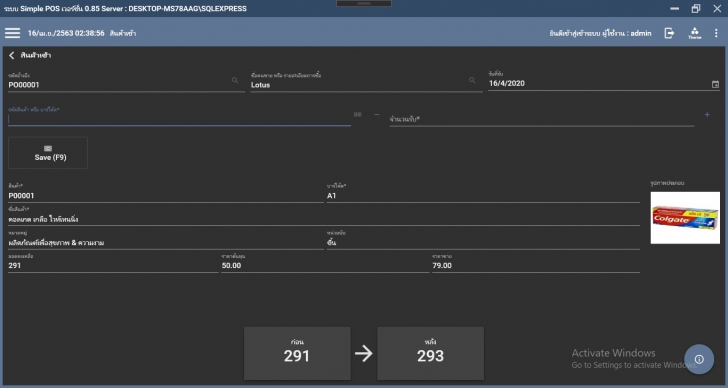Open the three-dot overflow menu
Image resolution: width=728 pixels, height=388 pixels.
pyautogui.click(x=716, y=33)
